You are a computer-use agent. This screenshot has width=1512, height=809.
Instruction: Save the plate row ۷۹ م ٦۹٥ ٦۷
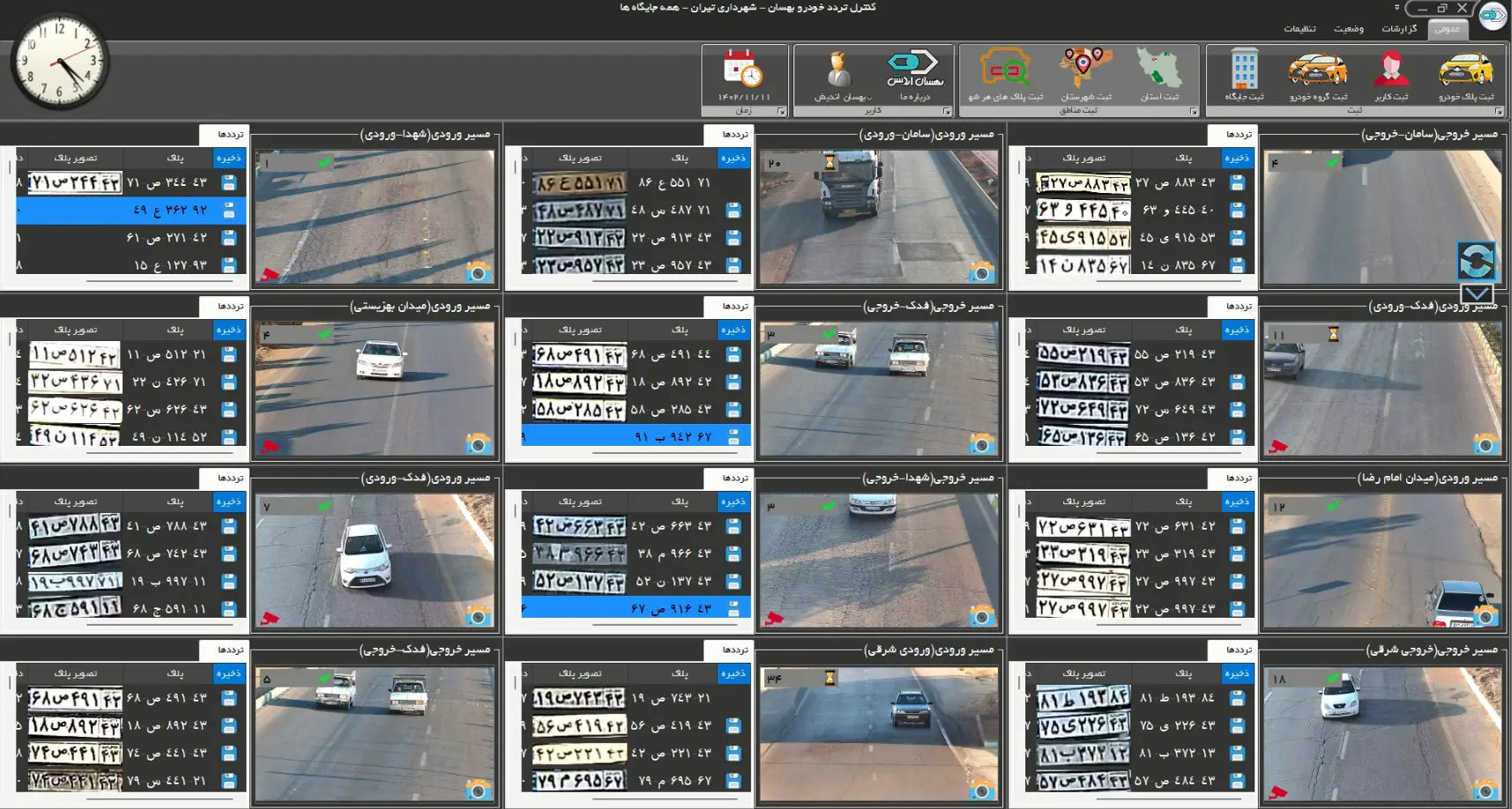click(734, 781)
